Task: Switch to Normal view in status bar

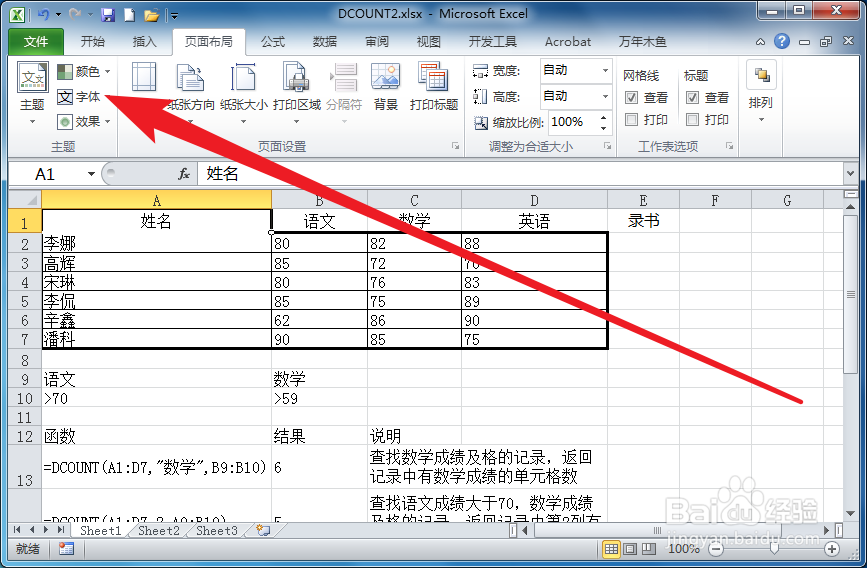Action: tap(611, 549)
